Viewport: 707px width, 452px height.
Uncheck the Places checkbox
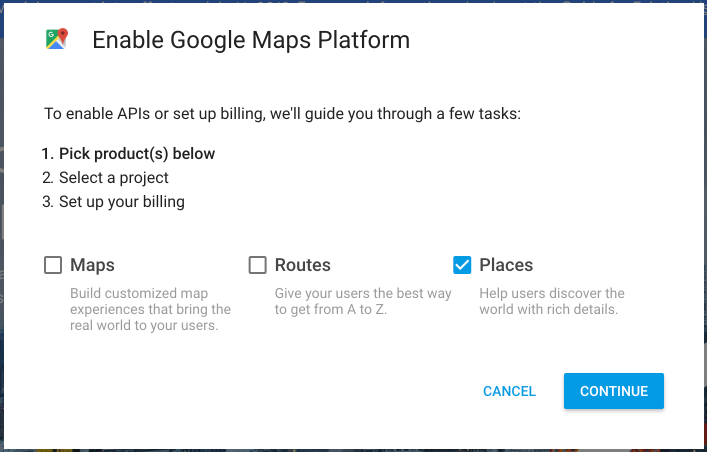[x=462, y=265]
